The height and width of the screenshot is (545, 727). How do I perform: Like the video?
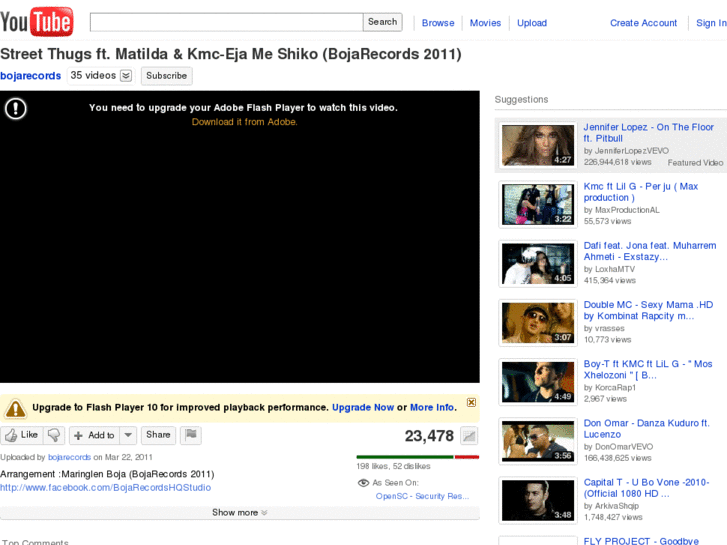click(x=22, y=435)
